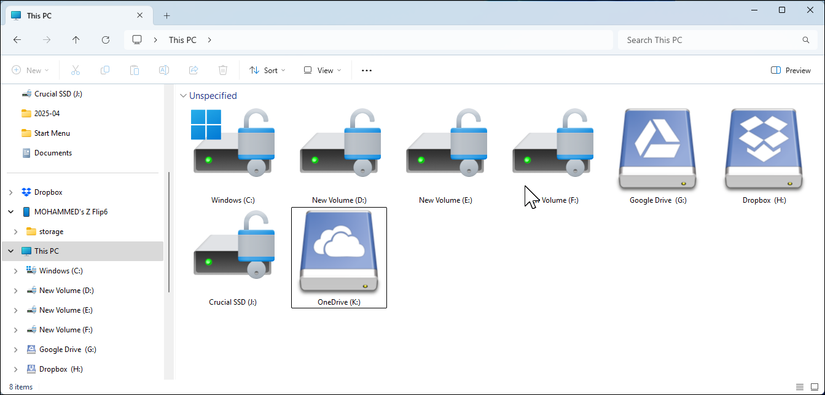The width and height of the screenshot is (825, 395).
Task: Expand Google Drive (G:) in navigation tree
Action: coord(16,349)
